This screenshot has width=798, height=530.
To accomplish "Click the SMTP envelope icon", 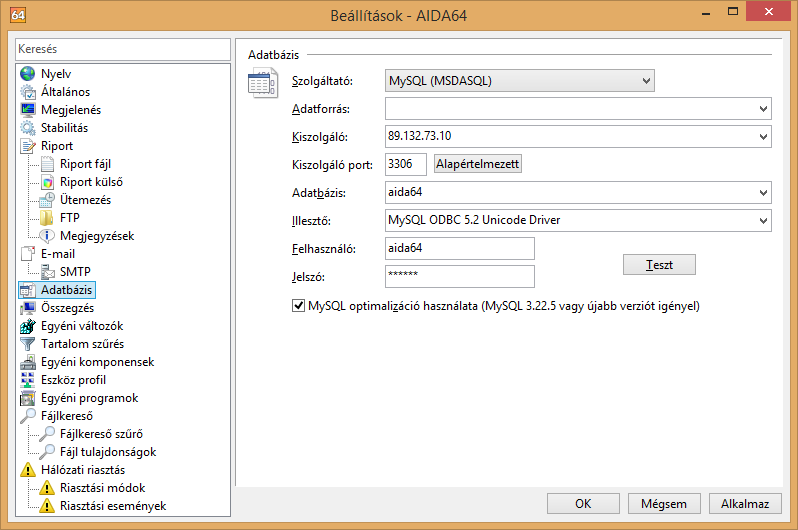I will click(47, 272).
